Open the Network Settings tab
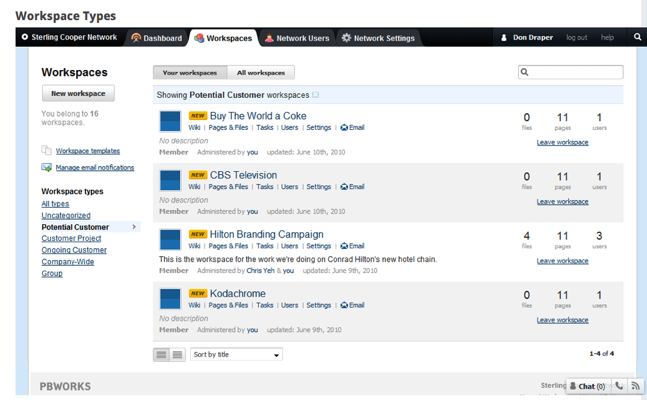The image size is (647, 400). pos(378,38)
